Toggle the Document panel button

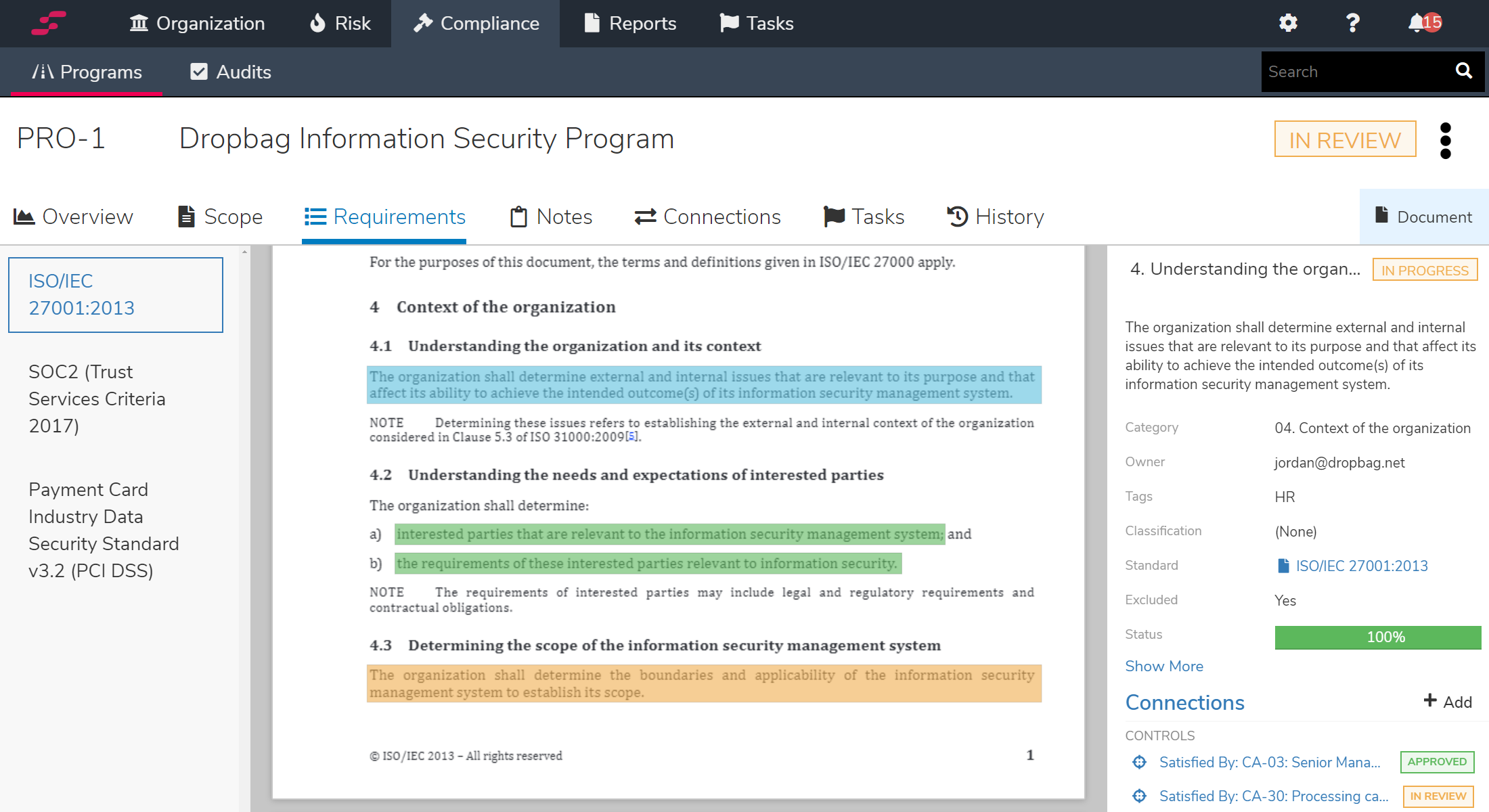pos(1424,217)
